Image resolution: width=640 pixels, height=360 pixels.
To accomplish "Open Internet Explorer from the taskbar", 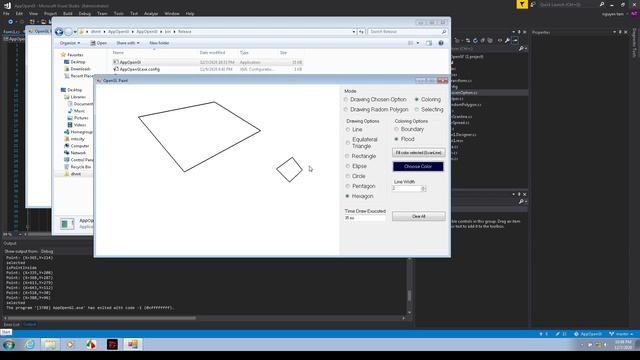I will 29,344.
